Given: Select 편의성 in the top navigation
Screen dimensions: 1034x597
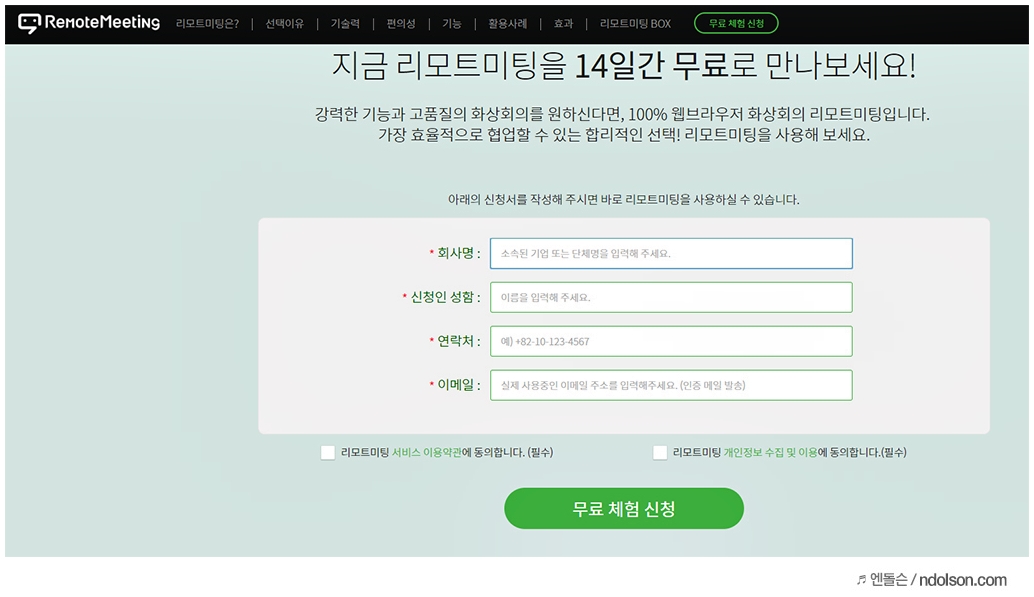Looking at the screenshot, I should 401,24.
